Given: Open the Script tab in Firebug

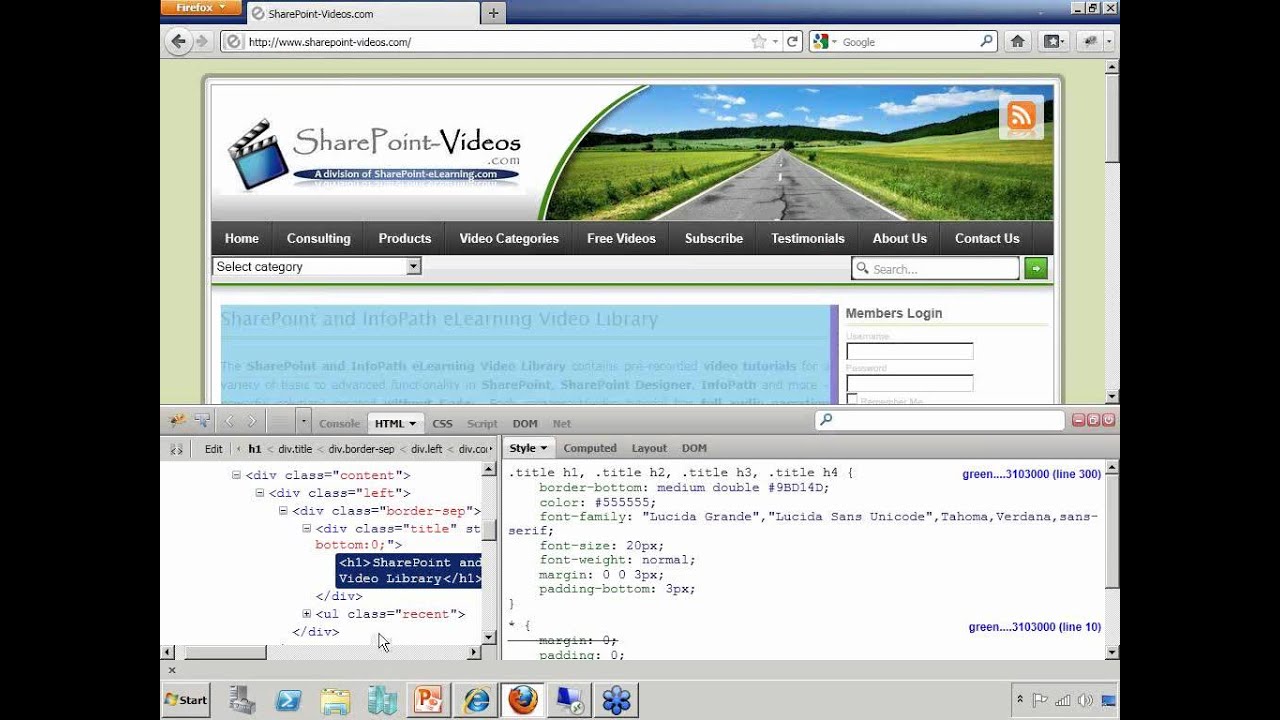Looking at the screenshot, I should click(x=482, y=423).
